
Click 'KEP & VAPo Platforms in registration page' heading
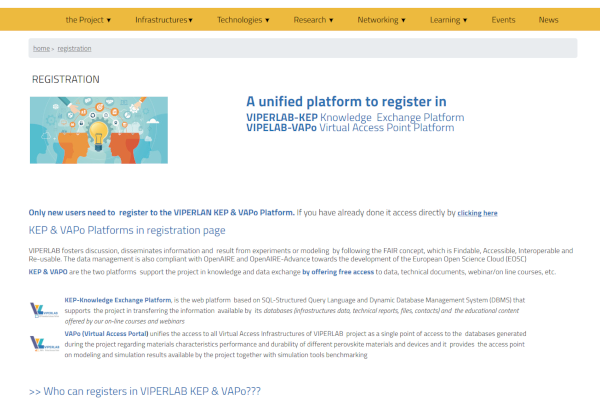(x=127, y=230)
